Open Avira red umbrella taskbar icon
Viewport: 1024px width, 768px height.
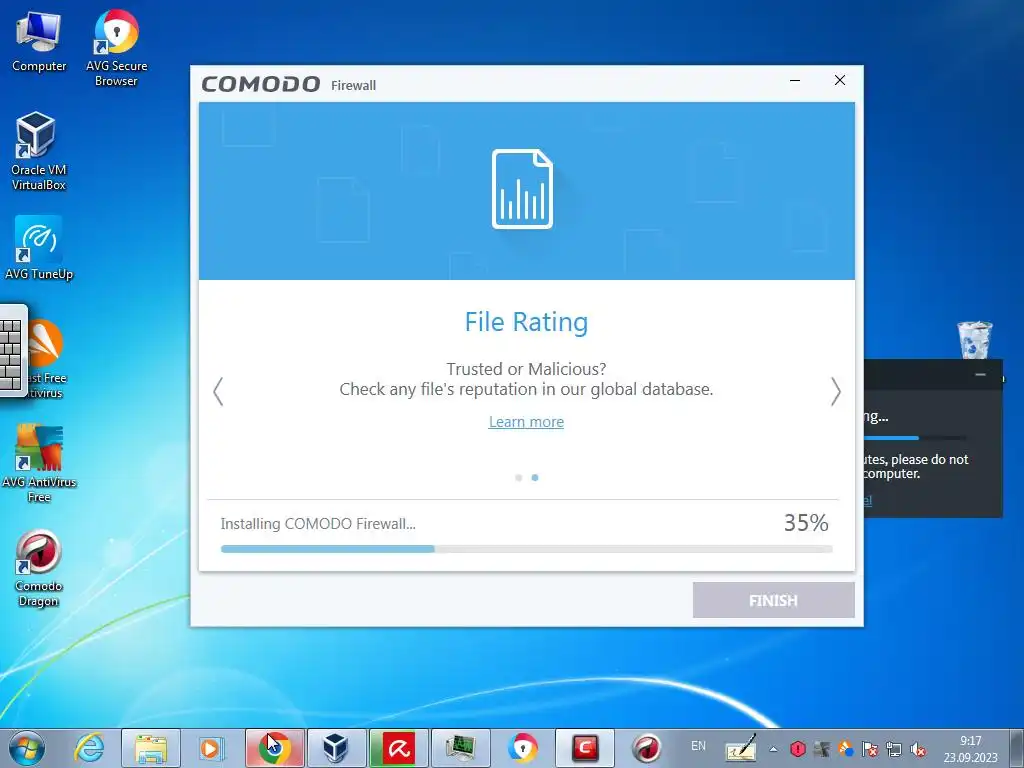398,748
